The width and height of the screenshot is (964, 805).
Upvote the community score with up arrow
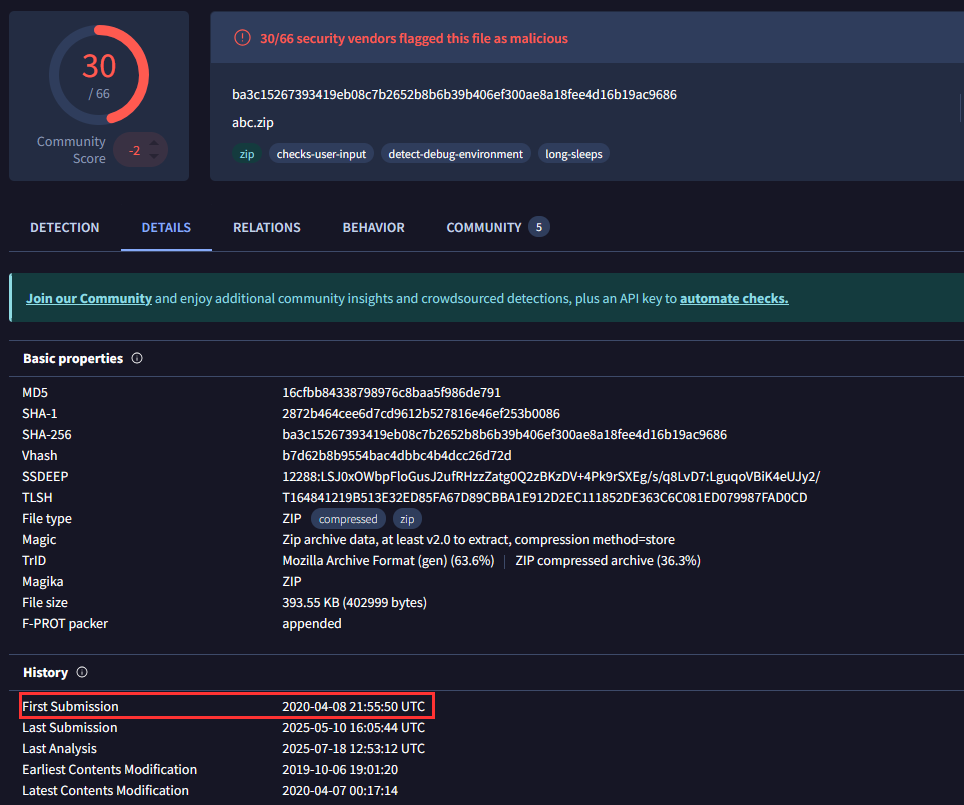click(x=154, y=143)
